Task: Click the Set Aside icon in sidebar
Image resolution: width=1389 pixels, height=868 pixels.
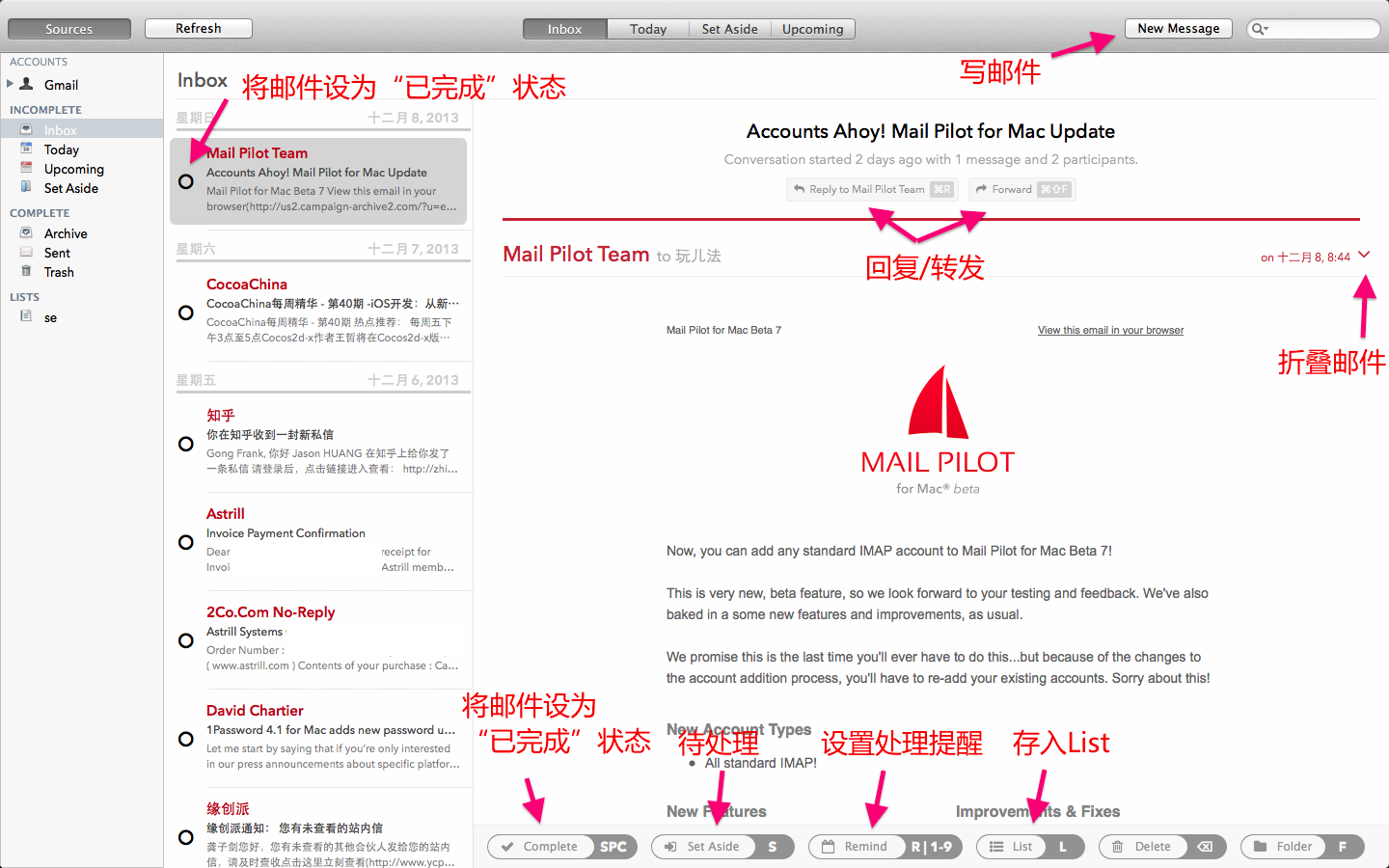Action: 26,187
